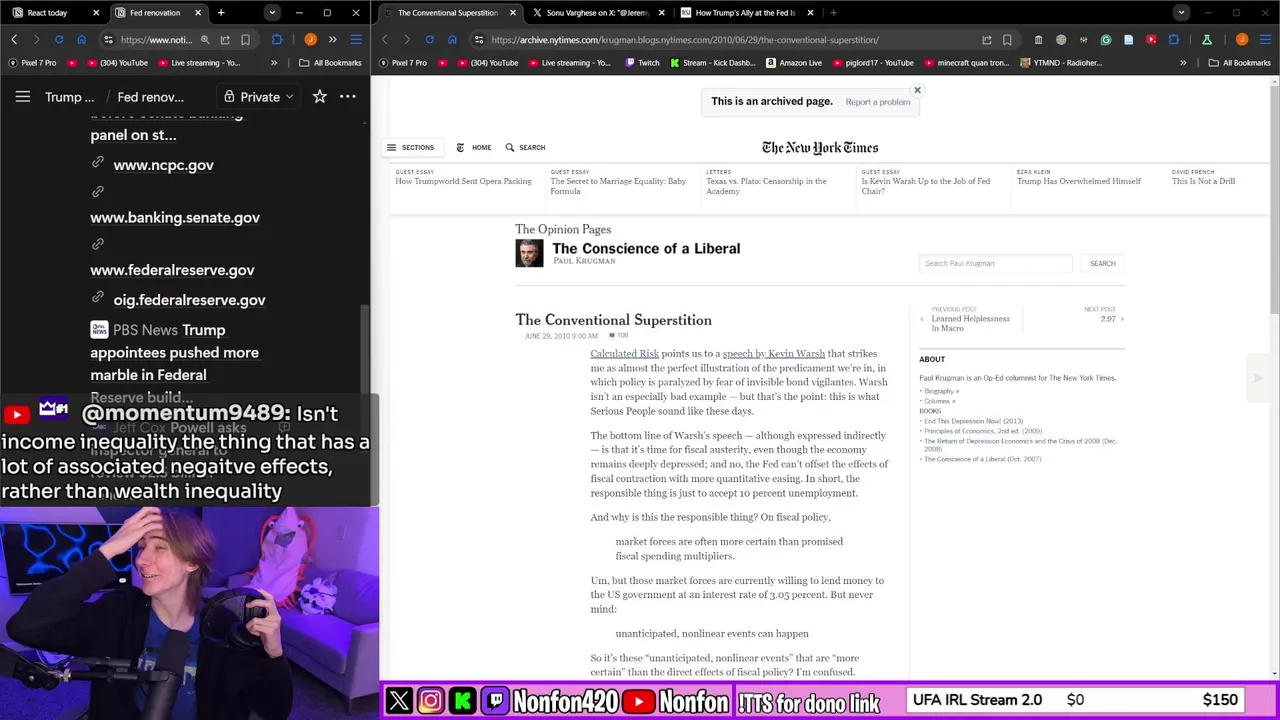Share page icon in right address bar

[987, 40]
